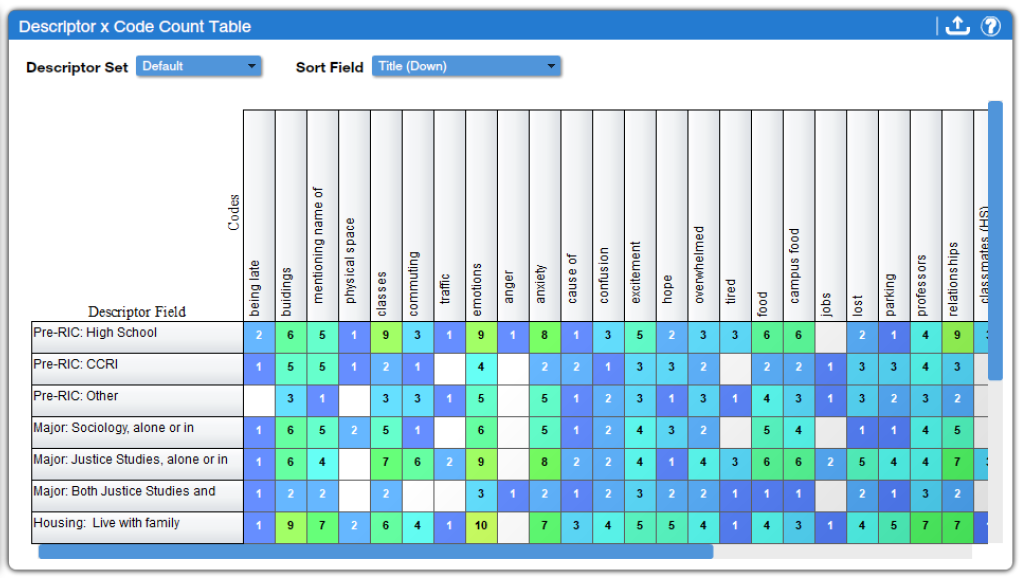
Task: Change sorting from Title (Down)
Action: [x=465, y=66]
